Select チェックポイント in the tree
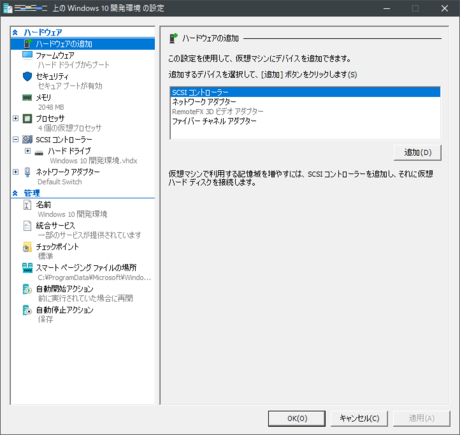This screenshot has height=435, width=460. tap(57, 247)
